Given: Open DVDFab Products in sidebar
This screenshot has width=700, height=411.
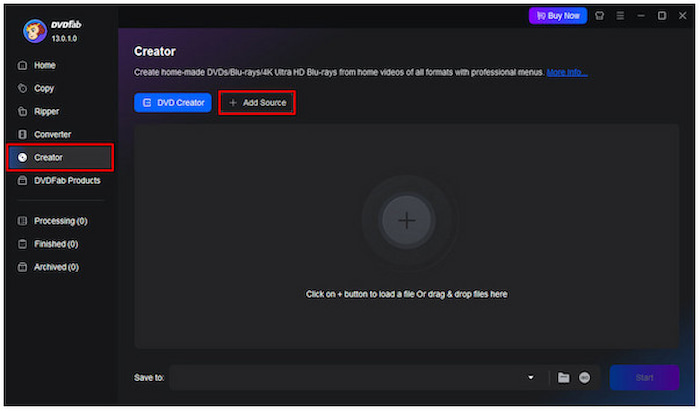Looking at the screenshot, I should pos(66,180).
